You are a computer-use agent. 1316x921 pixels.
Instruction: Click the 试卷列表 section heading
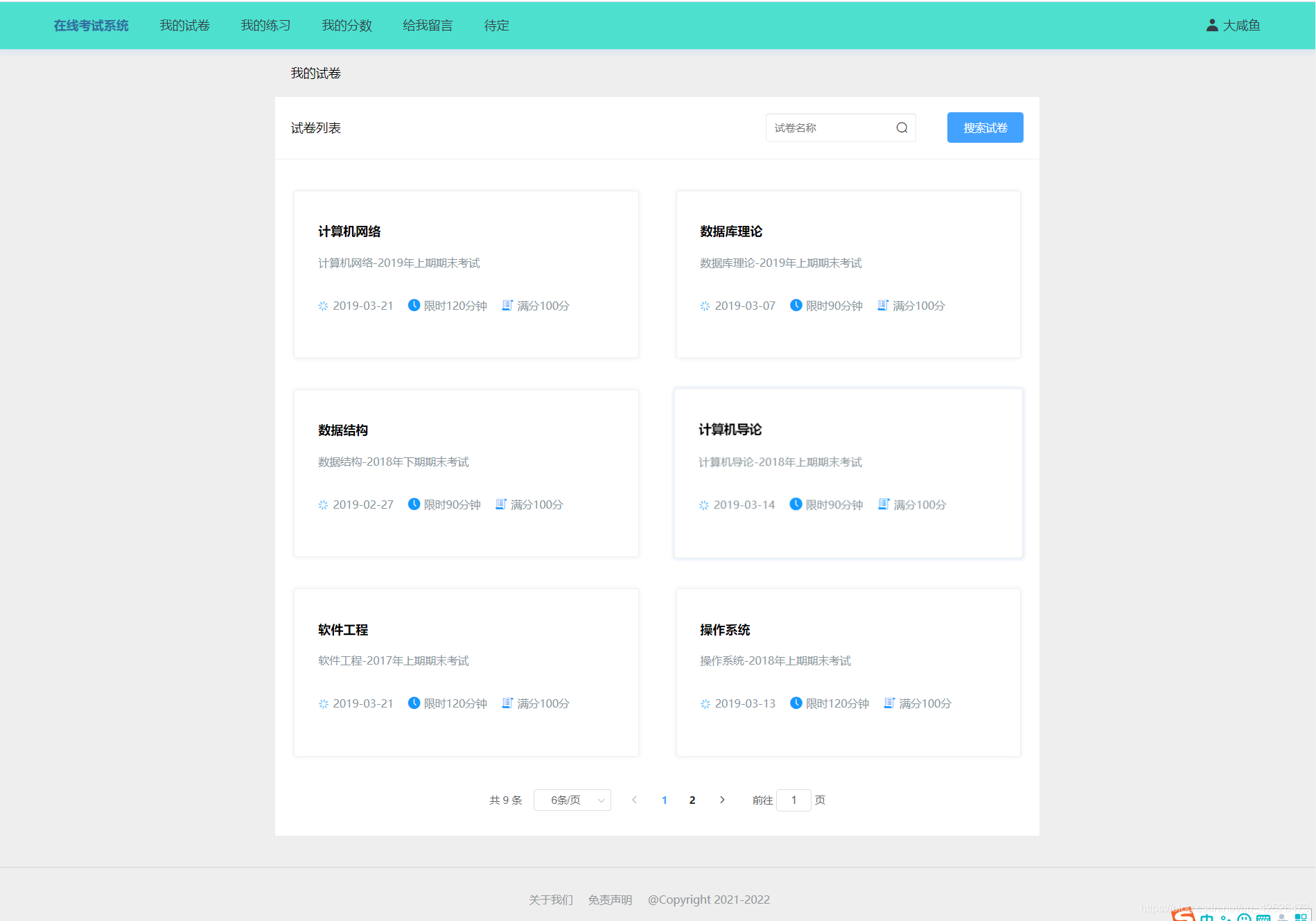316,128
